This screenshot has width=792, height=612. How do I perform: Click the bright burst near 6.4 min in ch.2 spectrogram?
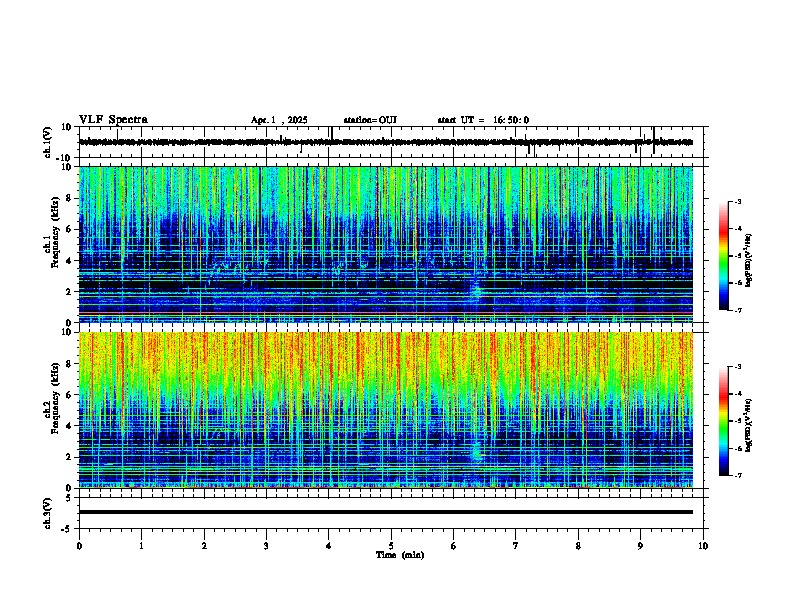[x=476, y=451]
